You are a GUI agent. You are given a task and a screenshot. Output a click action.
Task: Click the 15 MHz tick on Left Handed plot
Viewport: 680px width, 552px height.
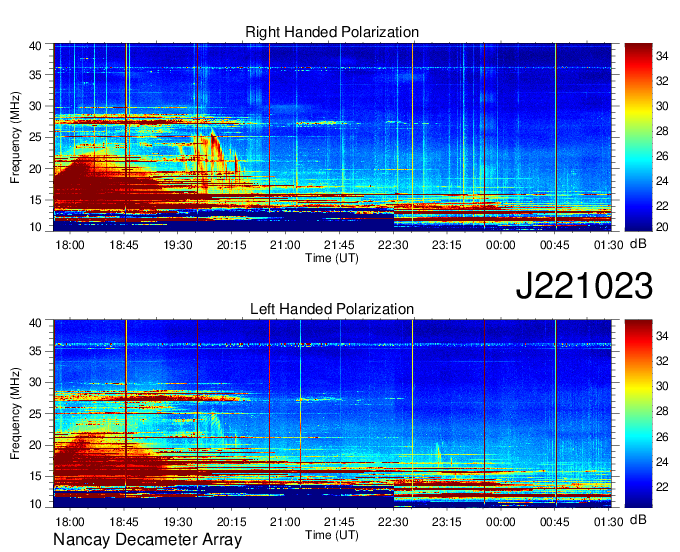[36, 476]
